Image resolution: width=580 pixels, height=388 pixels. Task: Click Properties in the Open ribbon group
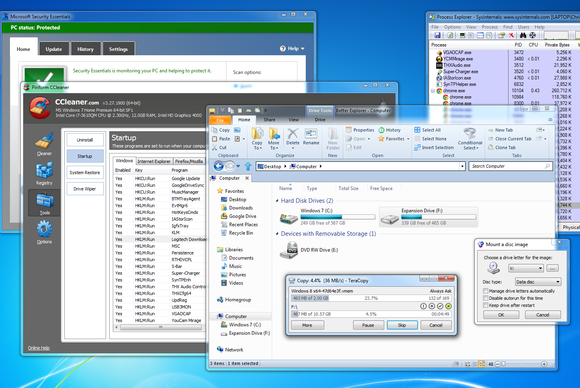[x=360, y=130]
